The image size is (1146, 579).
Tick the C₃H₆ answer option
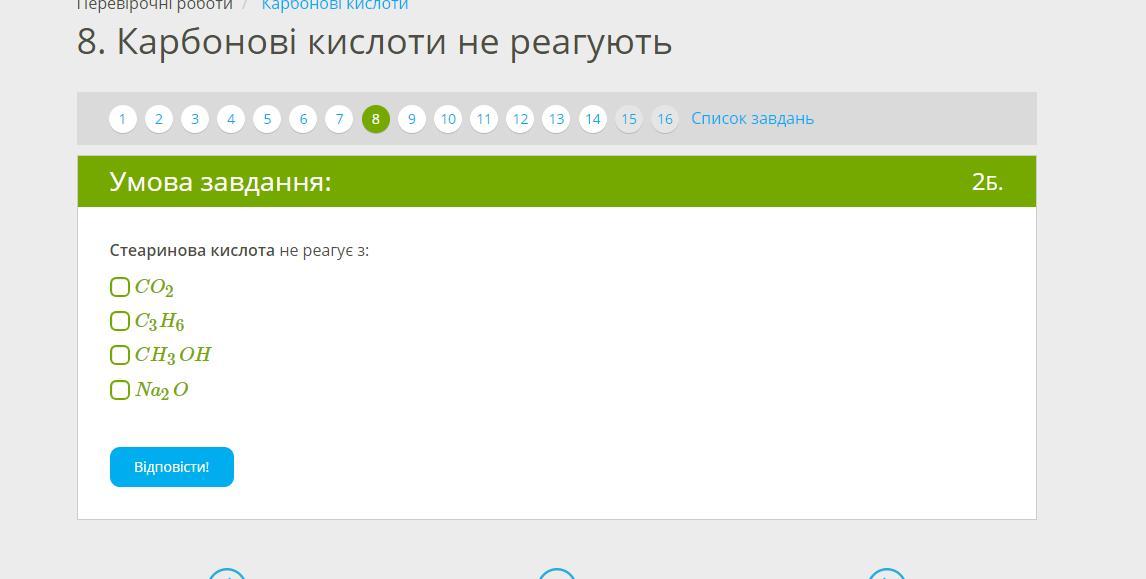click(x=120, y=321)
